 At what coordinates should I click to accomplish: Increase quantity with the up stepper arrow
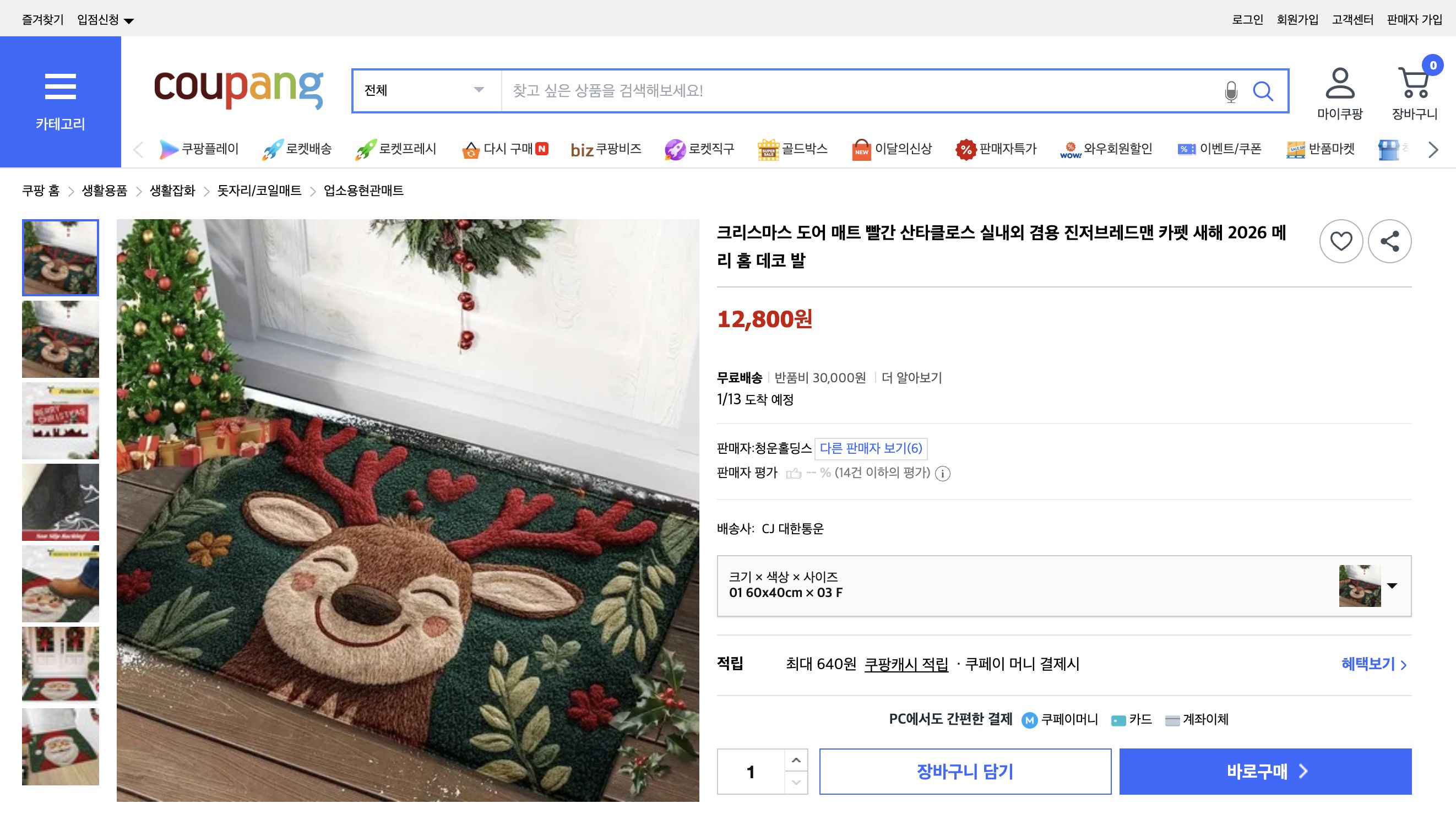[x=796, y=760]
